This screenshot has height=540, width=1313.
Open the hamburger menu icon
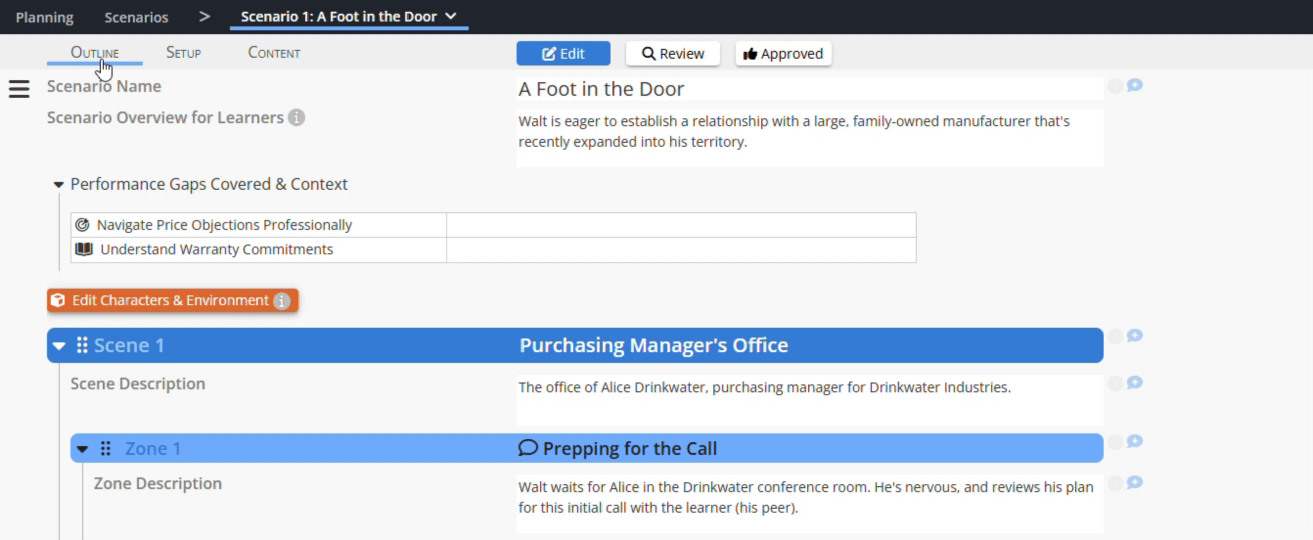click(x=19, y=89)
